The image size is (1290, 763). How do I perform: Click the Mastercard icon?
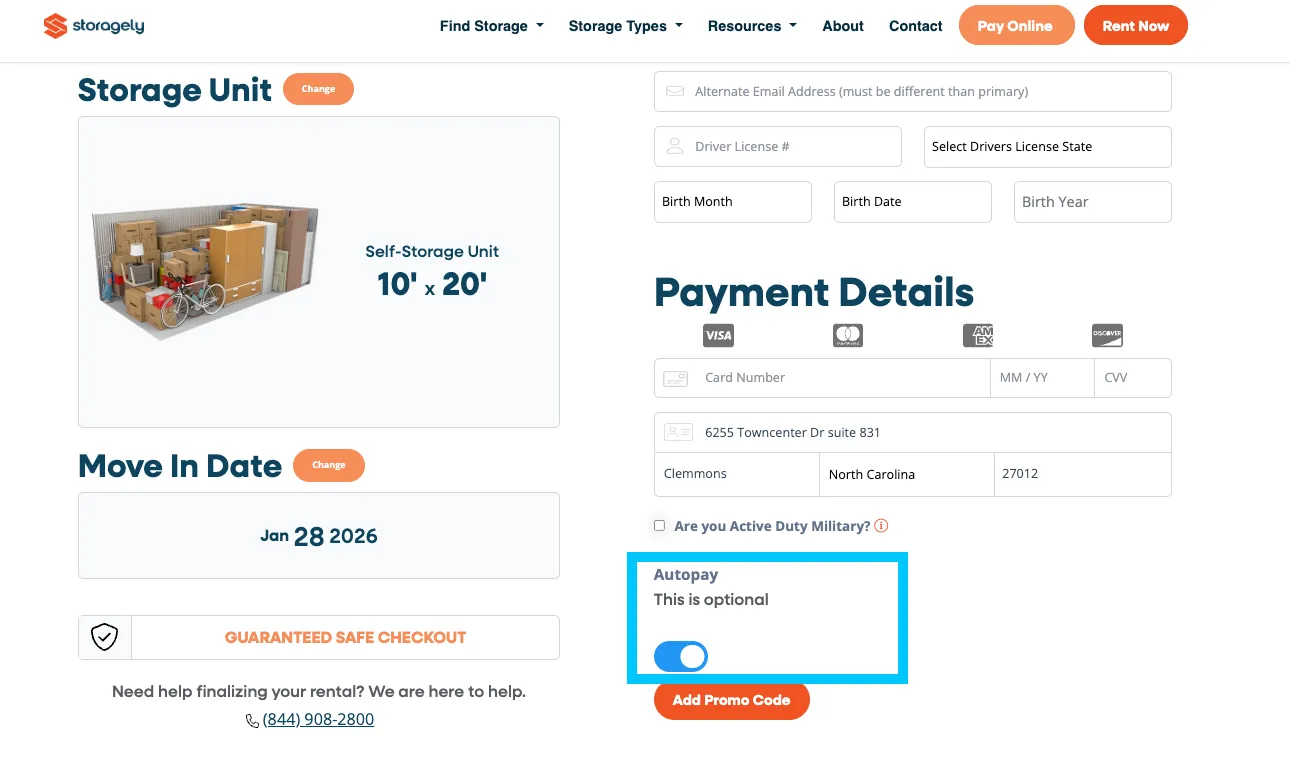pos(848,336)
